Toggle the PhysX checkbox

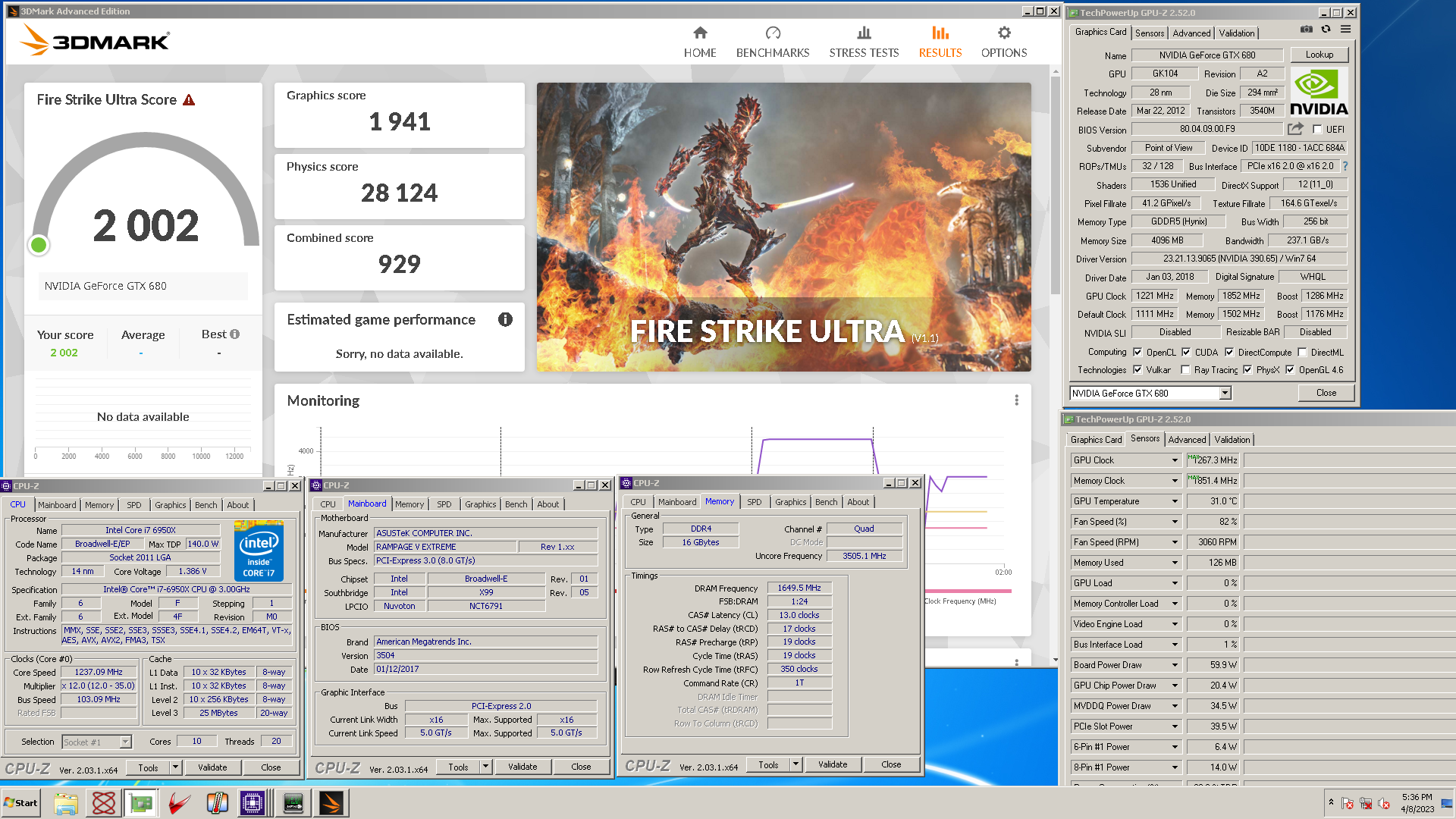pyautogui.click(x=1247, y=370)
